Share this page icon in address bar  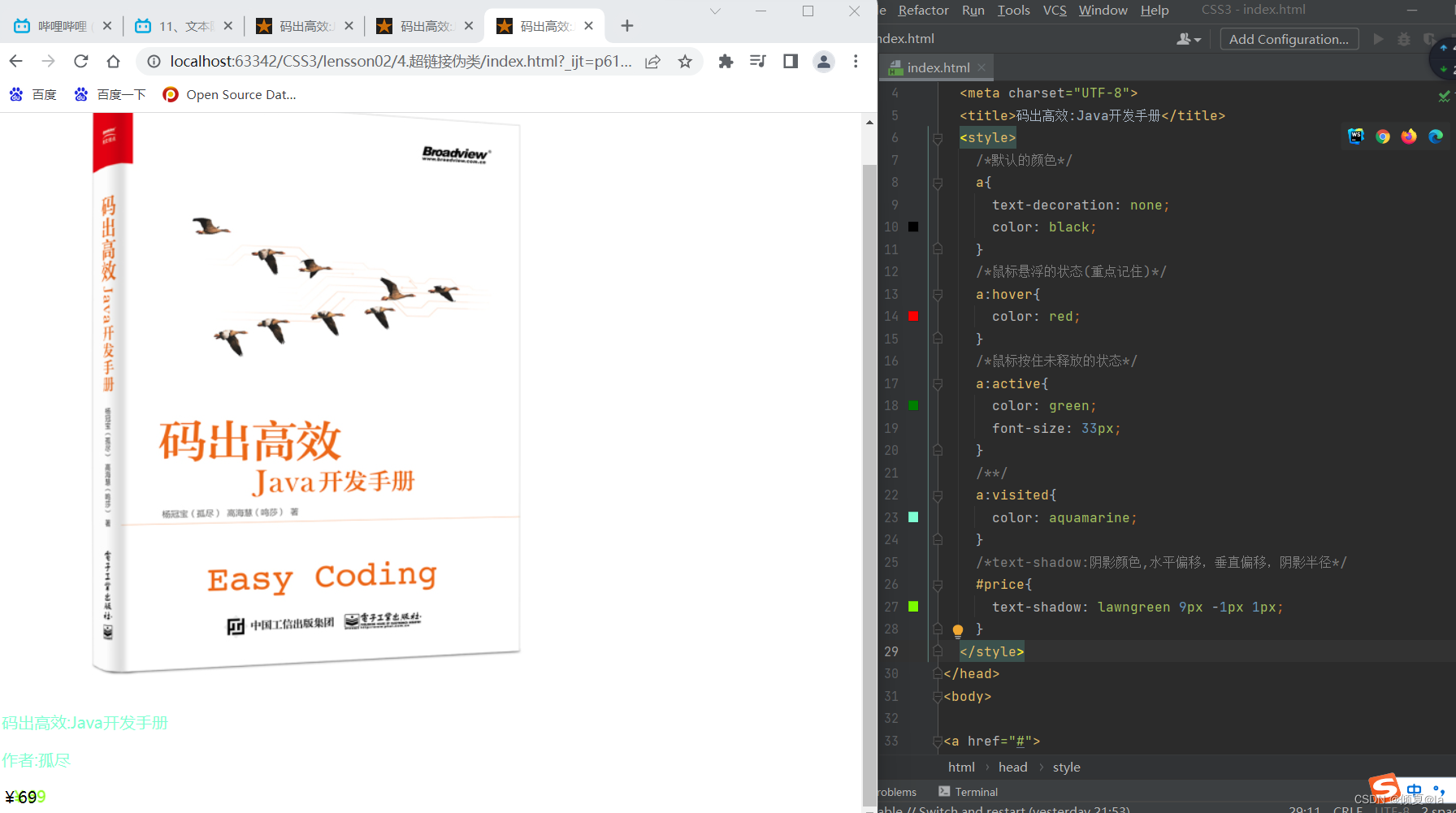tap(652, 62)
